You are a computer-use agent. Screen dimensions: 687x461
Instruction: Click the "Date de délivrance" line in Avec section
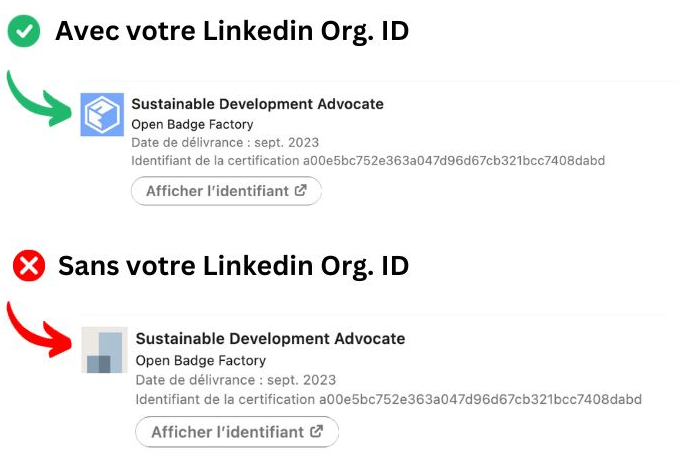[225, 143]
